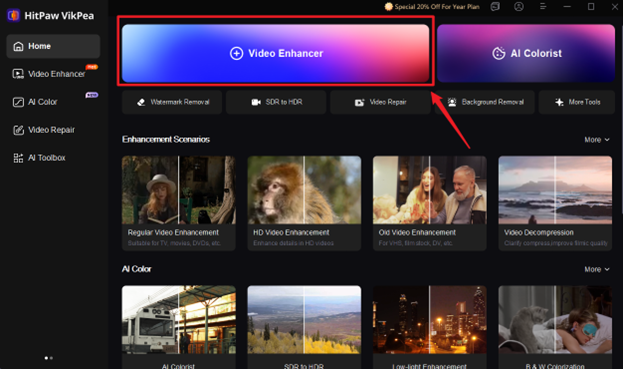The width and height of the screenshot is (623, 369).
Task: Open the SDR to HDR tool
Action: [276, 102]
